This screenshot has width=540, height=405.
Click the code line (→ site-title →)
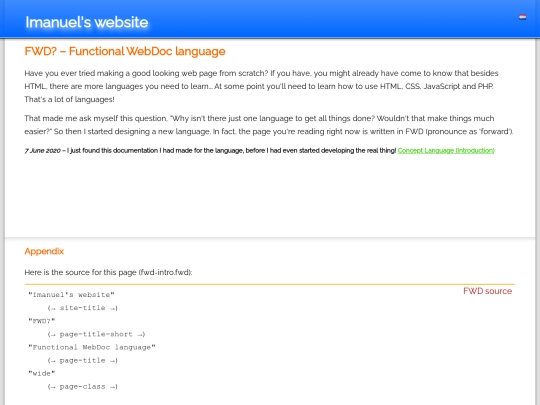pos(83,308)
